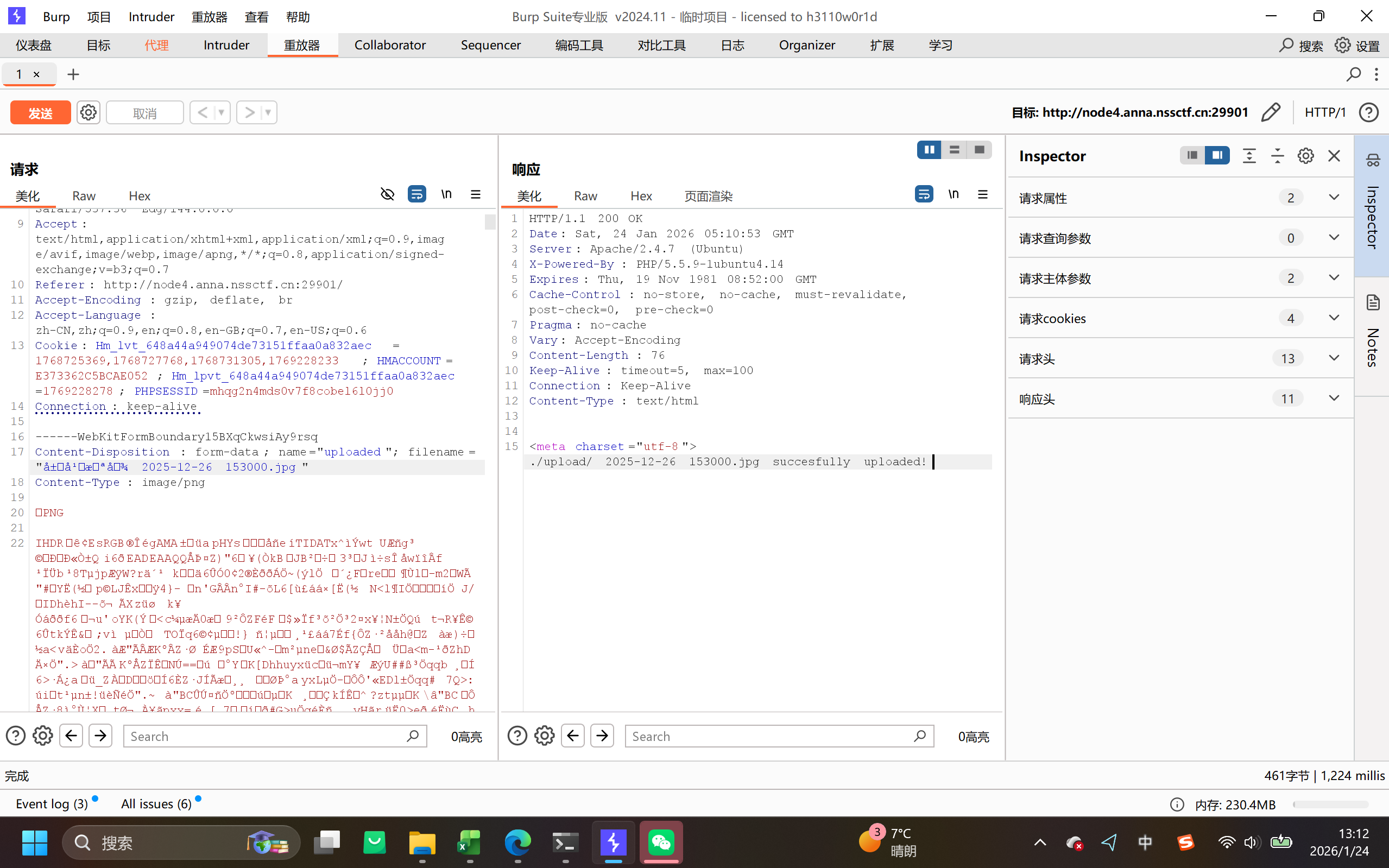
Task: Open request panel hamburger menu
Action: click(x=476, y=195)
